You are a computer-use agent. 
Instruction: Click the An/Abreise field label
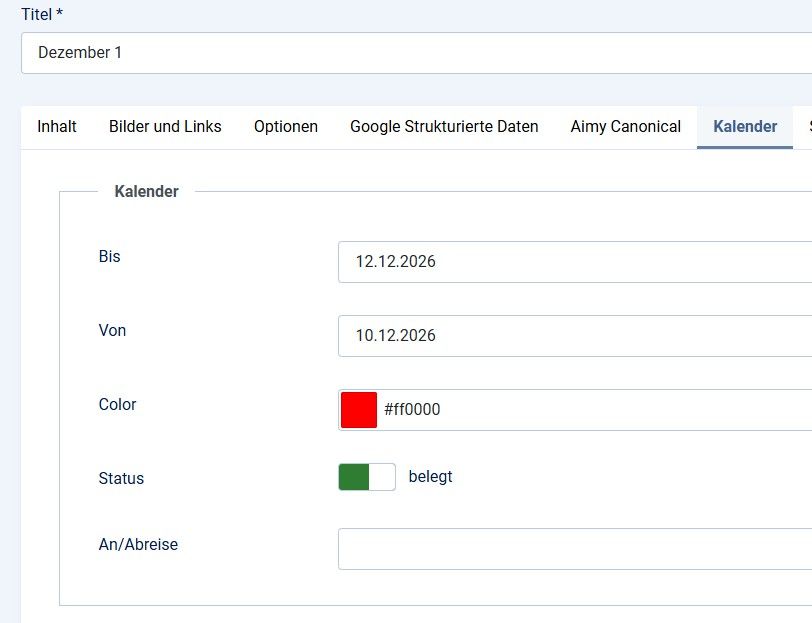tap(138, 544)
